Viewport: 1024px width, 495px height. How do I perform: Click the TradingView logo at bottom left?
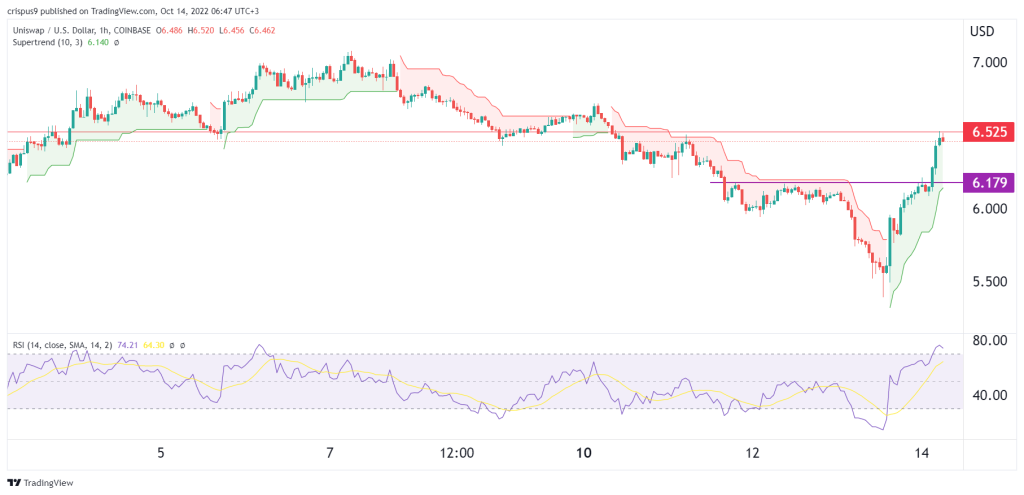40,483
